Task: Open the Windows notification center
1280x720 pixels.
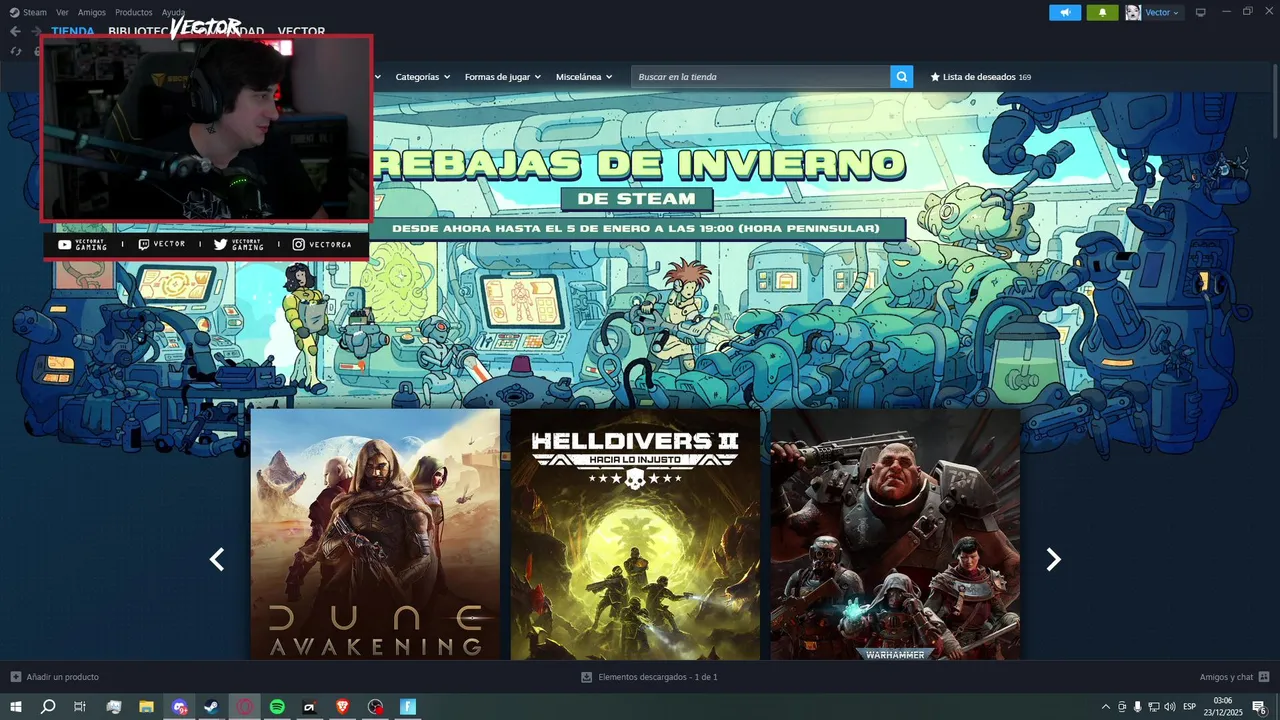Action: click(1260, 707)
